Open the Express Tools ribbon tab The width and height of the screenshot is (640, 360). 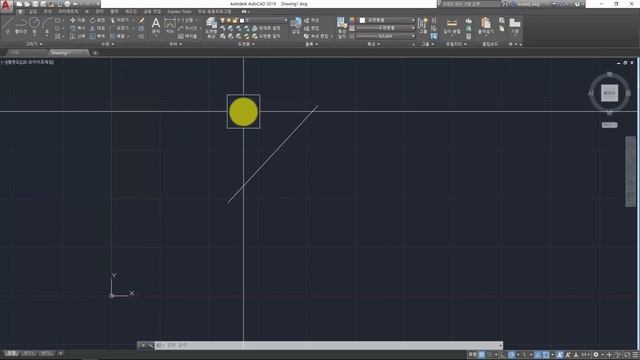179,12
